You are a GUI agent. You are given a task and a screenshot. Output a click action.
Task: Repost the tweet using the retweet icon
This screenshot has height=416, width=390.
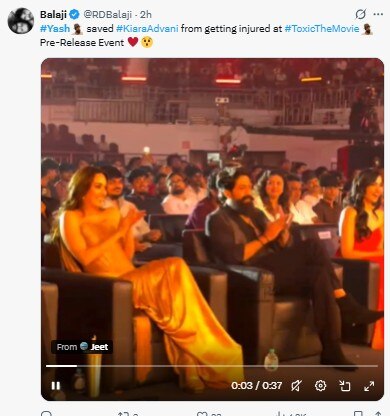pyautogui.click(x=123, y=414)
